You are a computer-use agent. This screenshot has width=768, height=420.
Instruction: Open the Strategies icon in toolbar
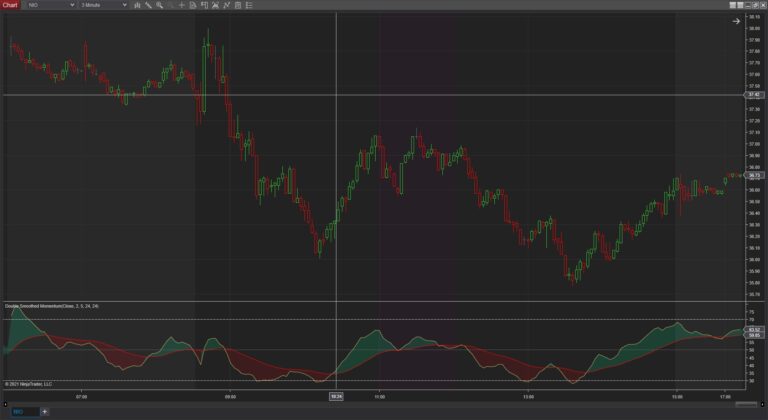[x=226, y=5]
